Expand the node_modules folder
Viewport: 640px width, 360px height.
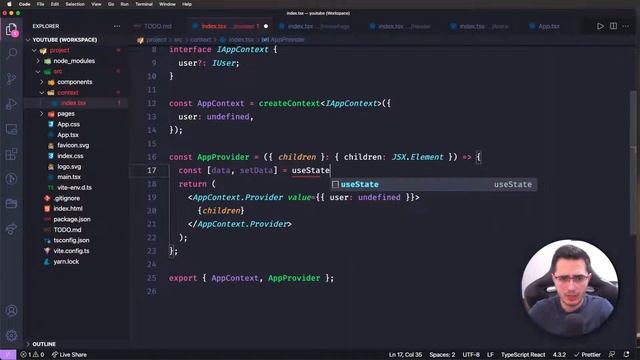click(x=74, y=61)
